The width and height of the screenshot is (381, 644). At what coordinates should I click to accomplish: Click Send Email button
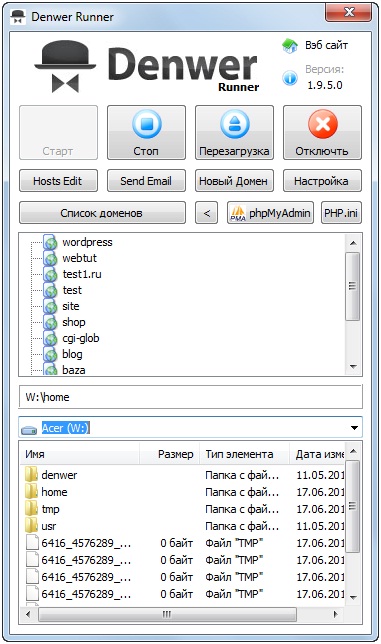pyautogui.click(x=146, y=181)
